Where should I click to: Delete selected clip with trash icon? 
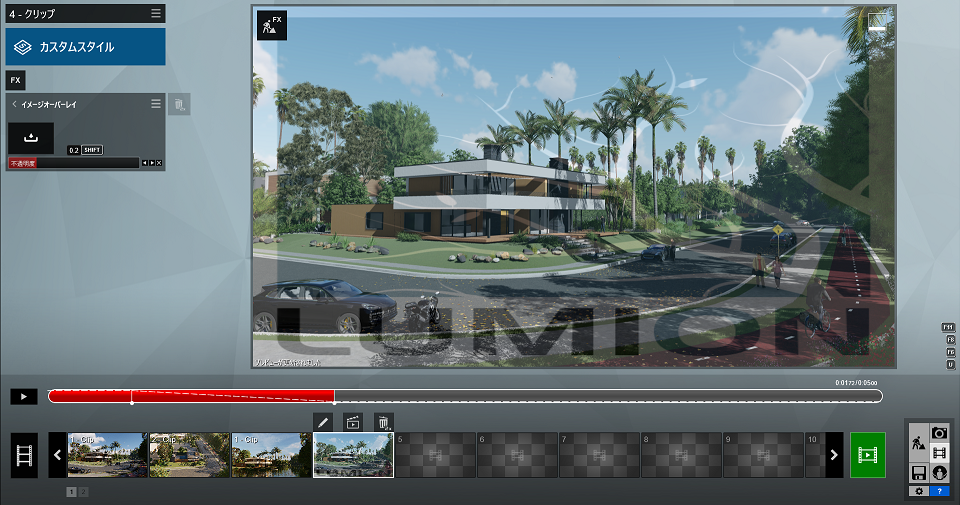[x=383, y=422]
